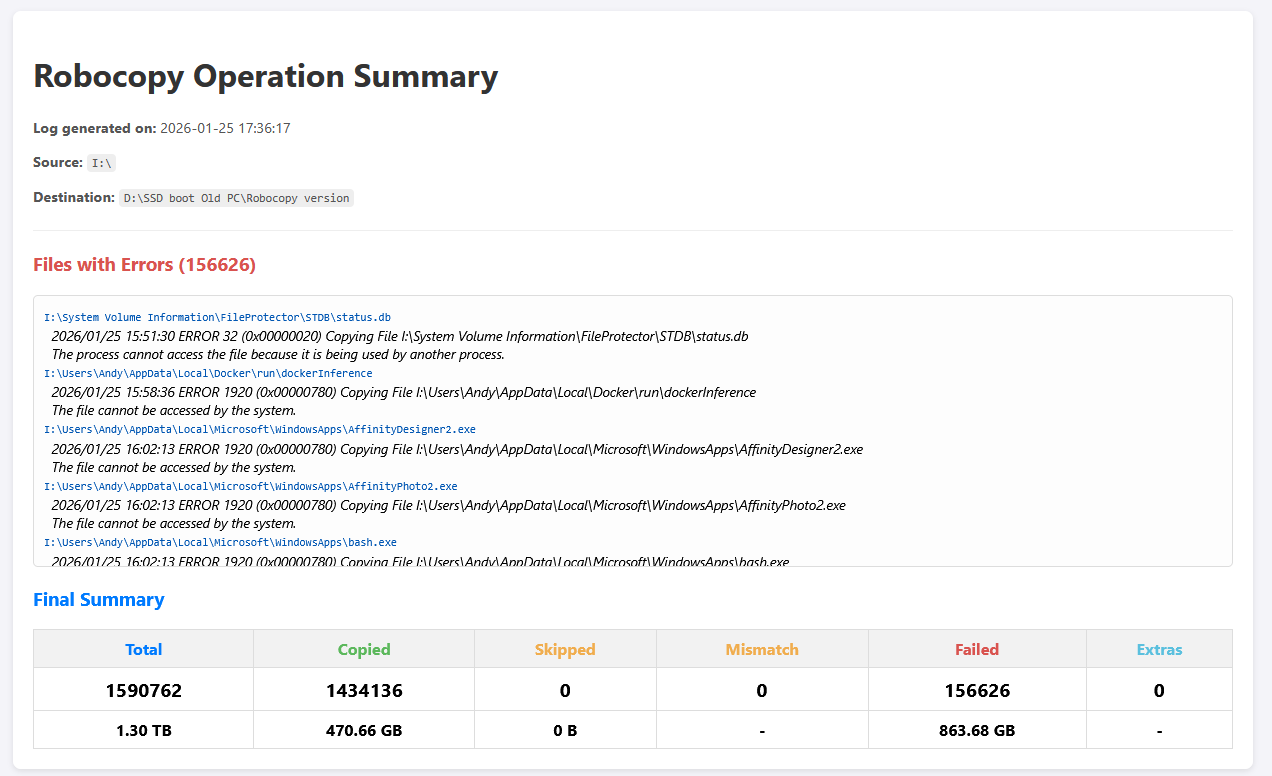The width and height of the screenshot is (1272, 776).
Task: Click the 1590762 total files cell
Action: 143,690
